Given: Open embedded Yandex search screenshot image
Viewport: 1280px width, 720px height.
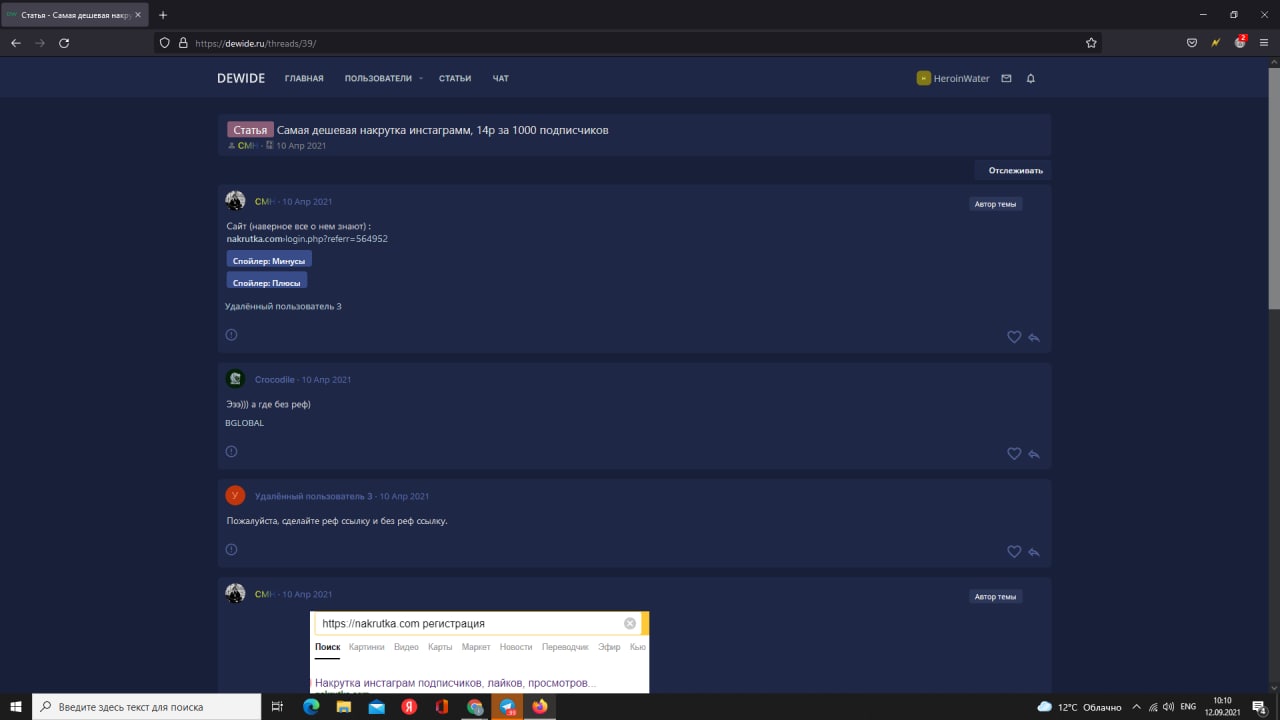Looking at the screenshot, I should point(480,652).
